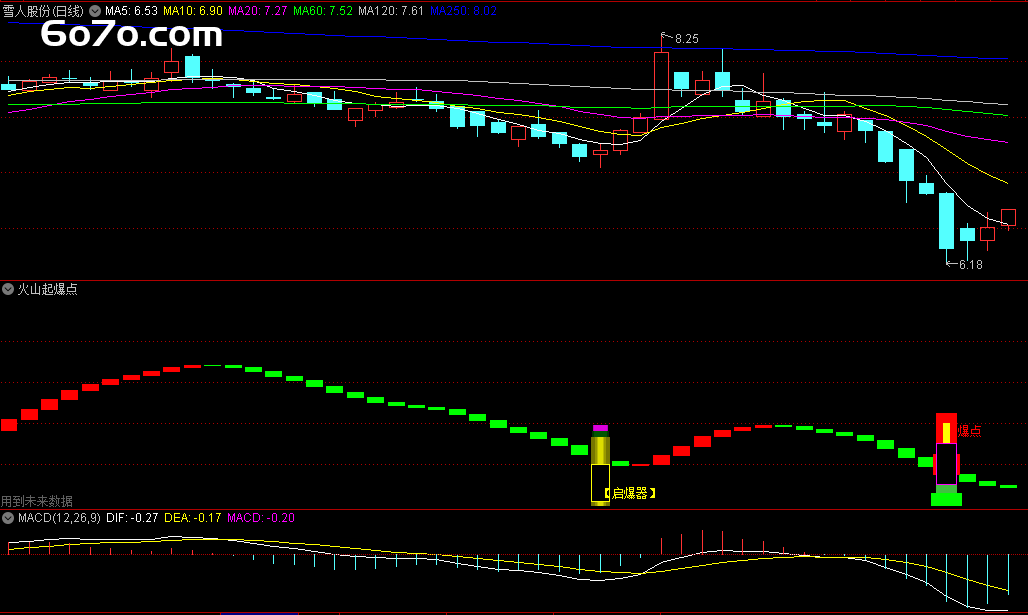1028x615 pixels.
Task: Click the 火山起爆点 indicator name
Action: click(x=47, y=289)
